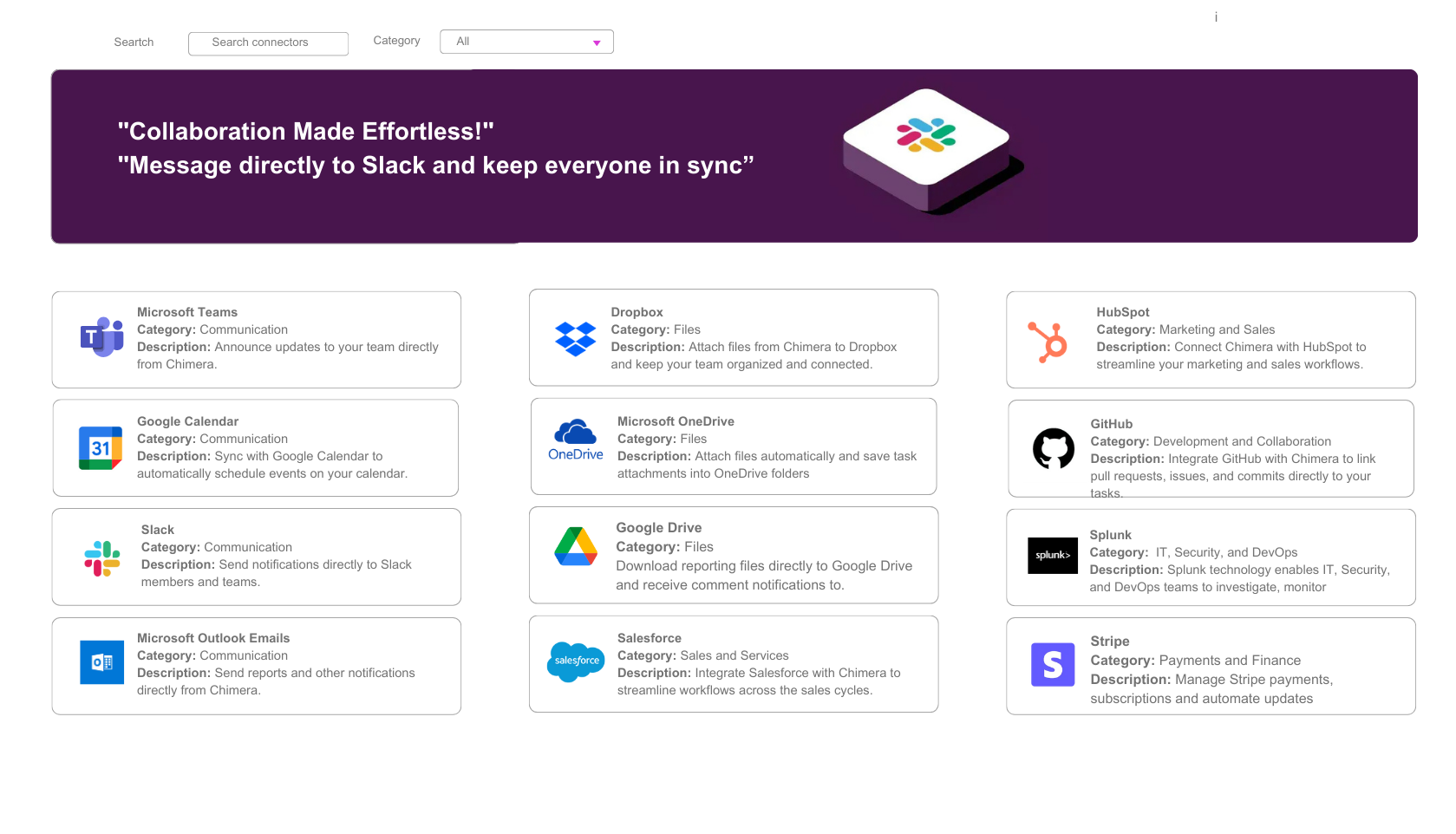Open the Splunk connector title
Viewport: 1456px width, 834px height.
(x=1111, y=535)
